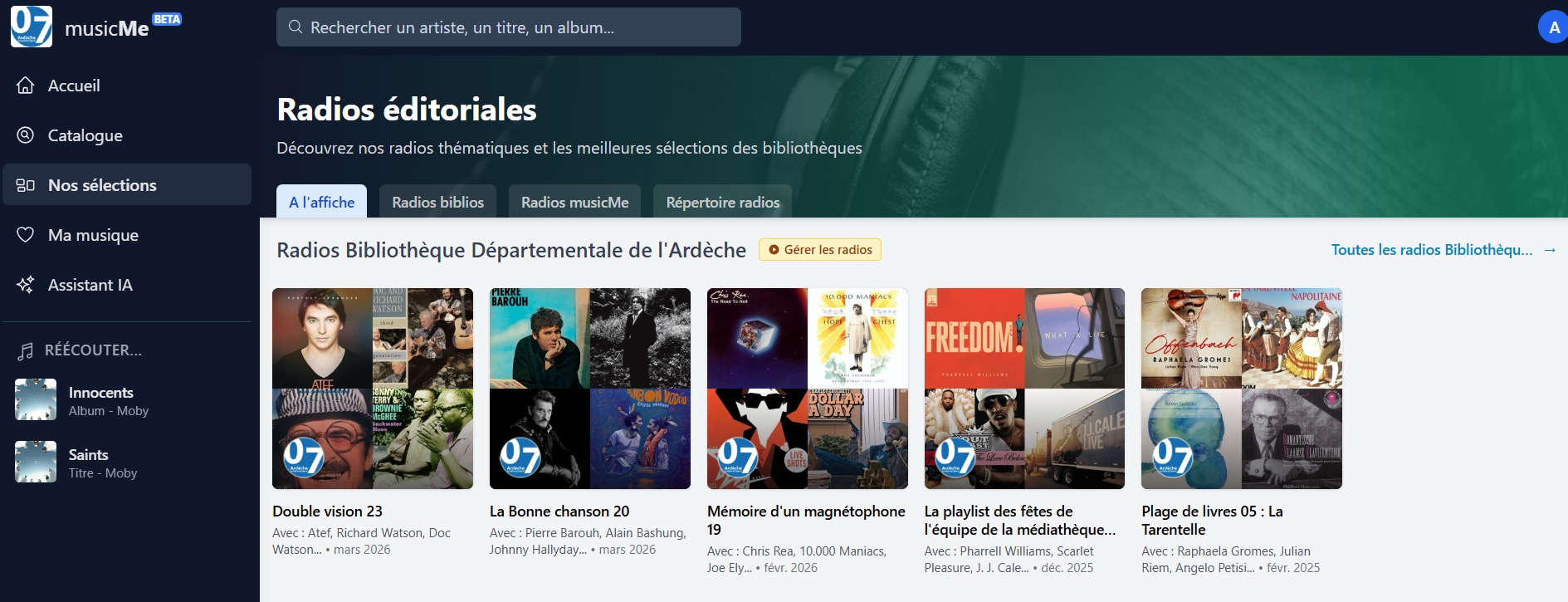Click the RÉÉCOUTER section label
1568x602 pixels.
pyautogui.click(x=93, y=350)
